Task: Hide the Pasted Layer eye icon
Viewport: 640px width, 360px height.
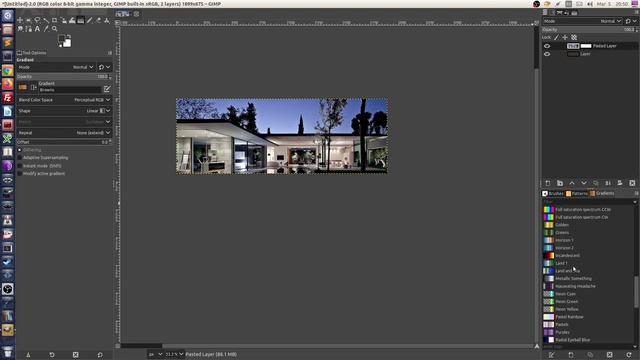Action: click(547, 46)
